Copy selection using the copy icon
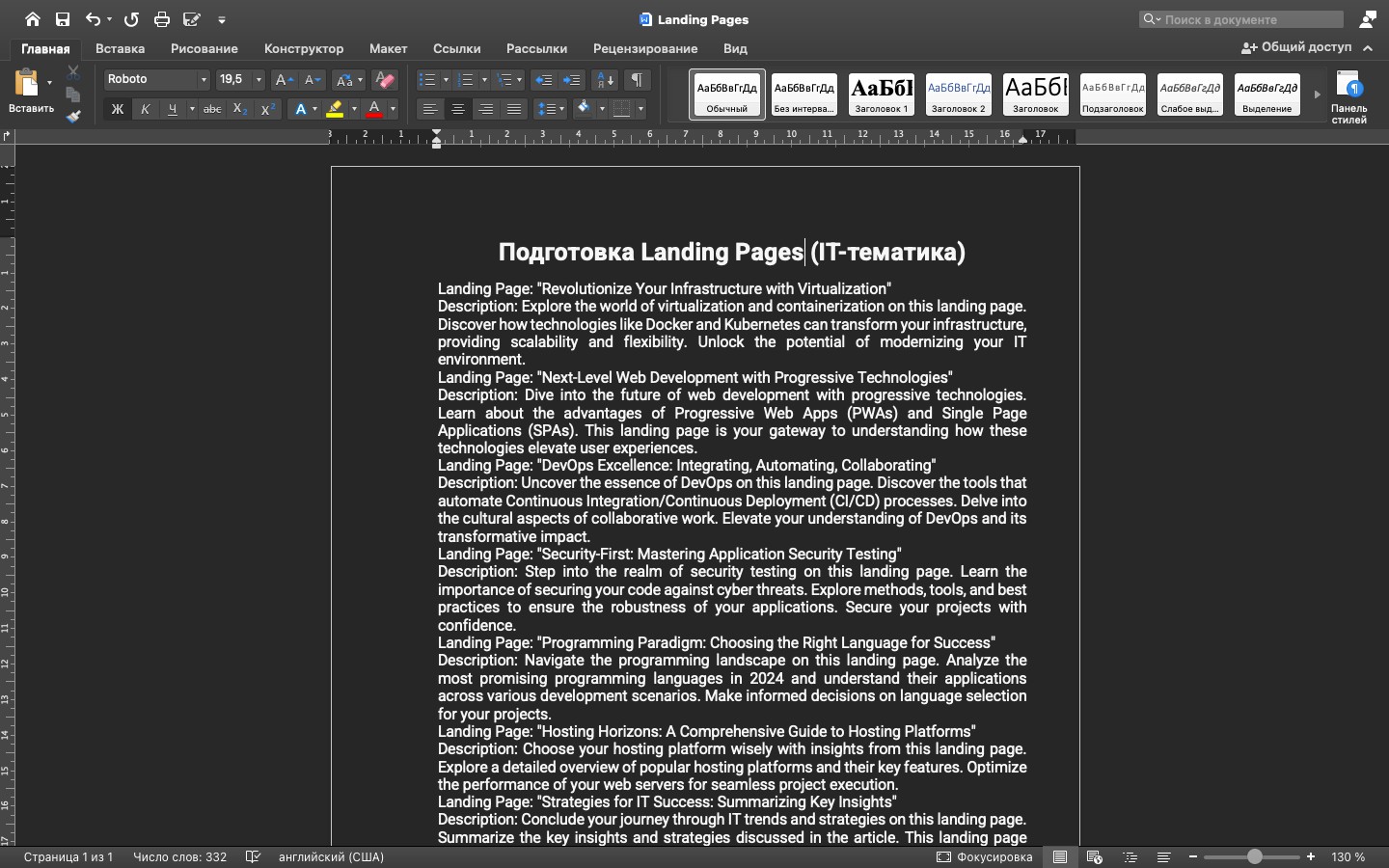Viewport: 1389px width, 868px height. point(73,95)
